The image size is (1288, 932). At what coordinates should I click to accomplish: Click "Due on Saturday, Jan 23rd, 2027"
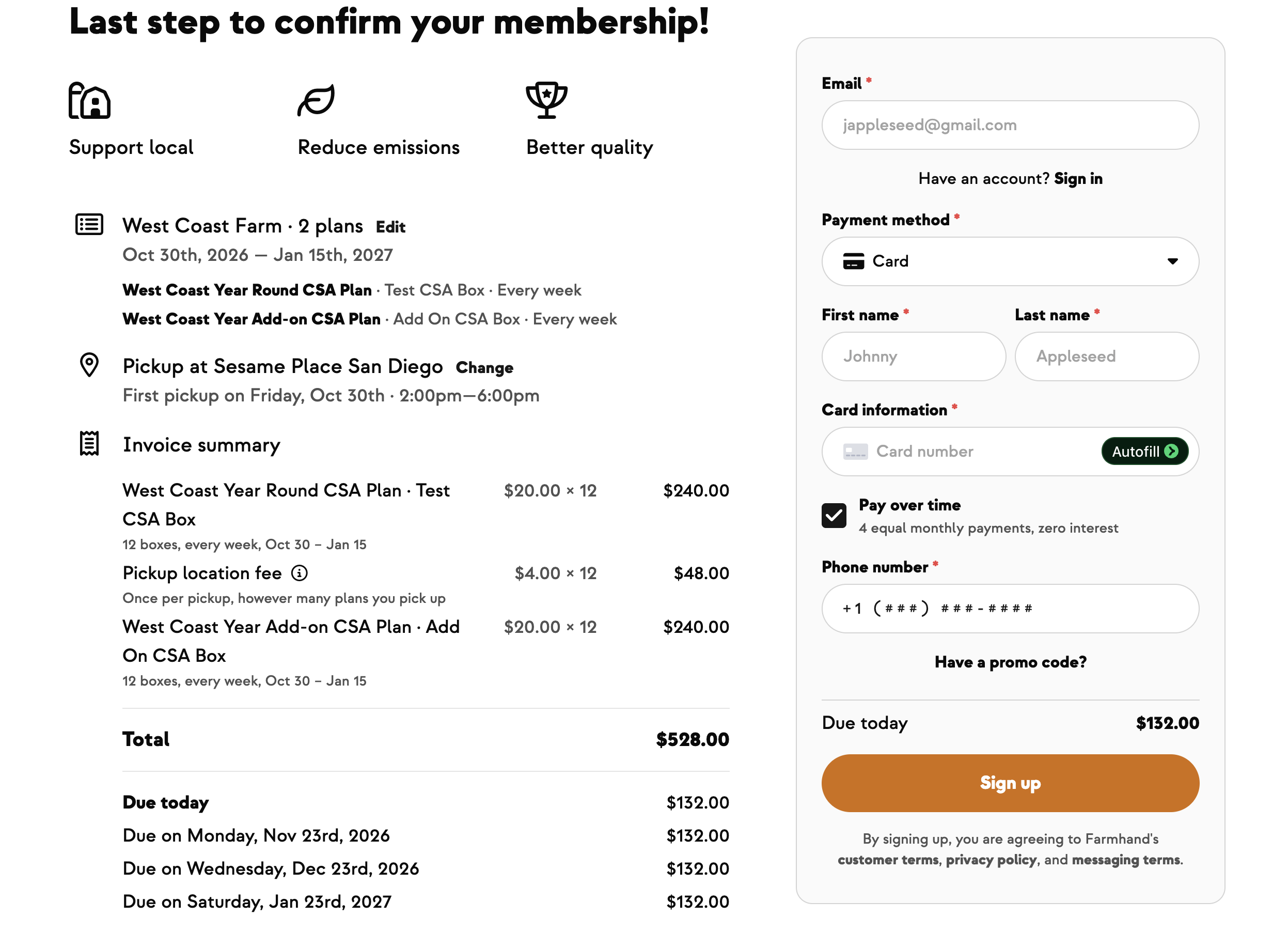click(x=257, y=902)
